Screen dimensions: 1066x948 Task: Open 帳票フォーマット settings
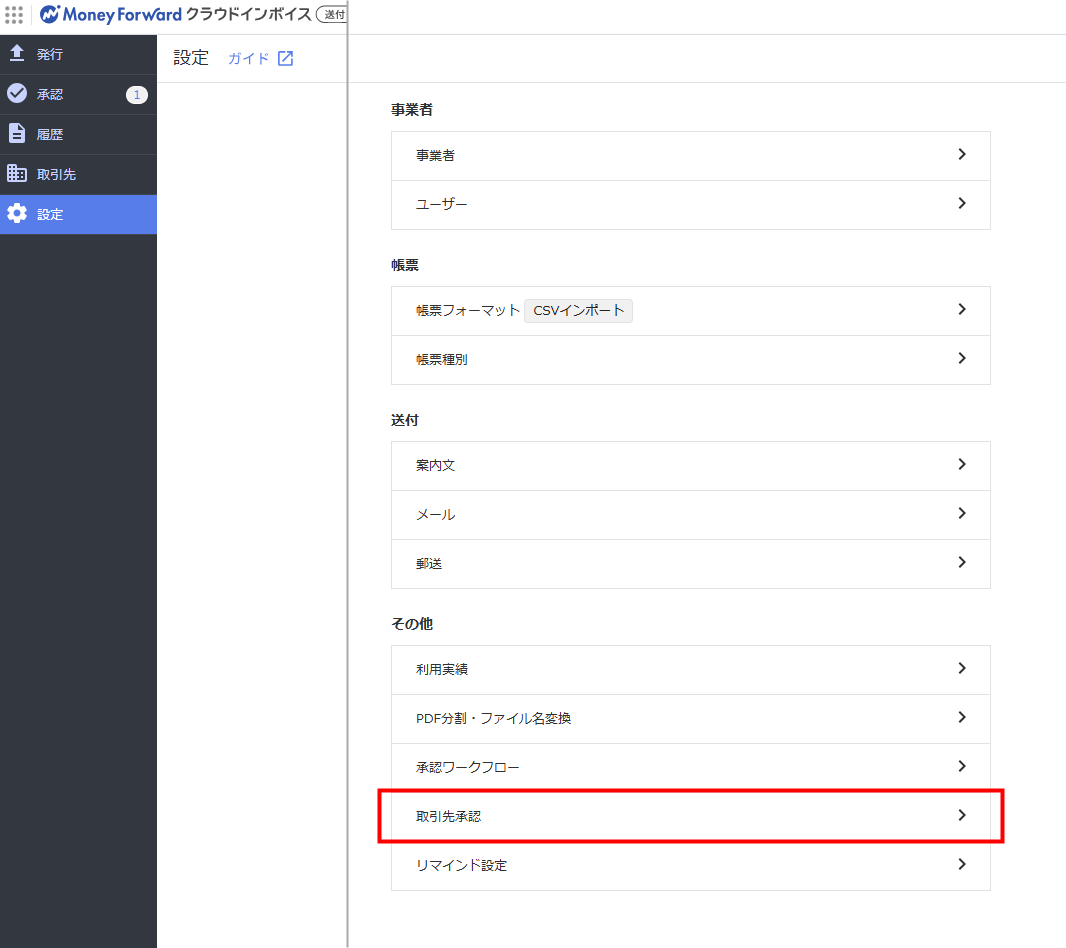(x=468, y=311)
